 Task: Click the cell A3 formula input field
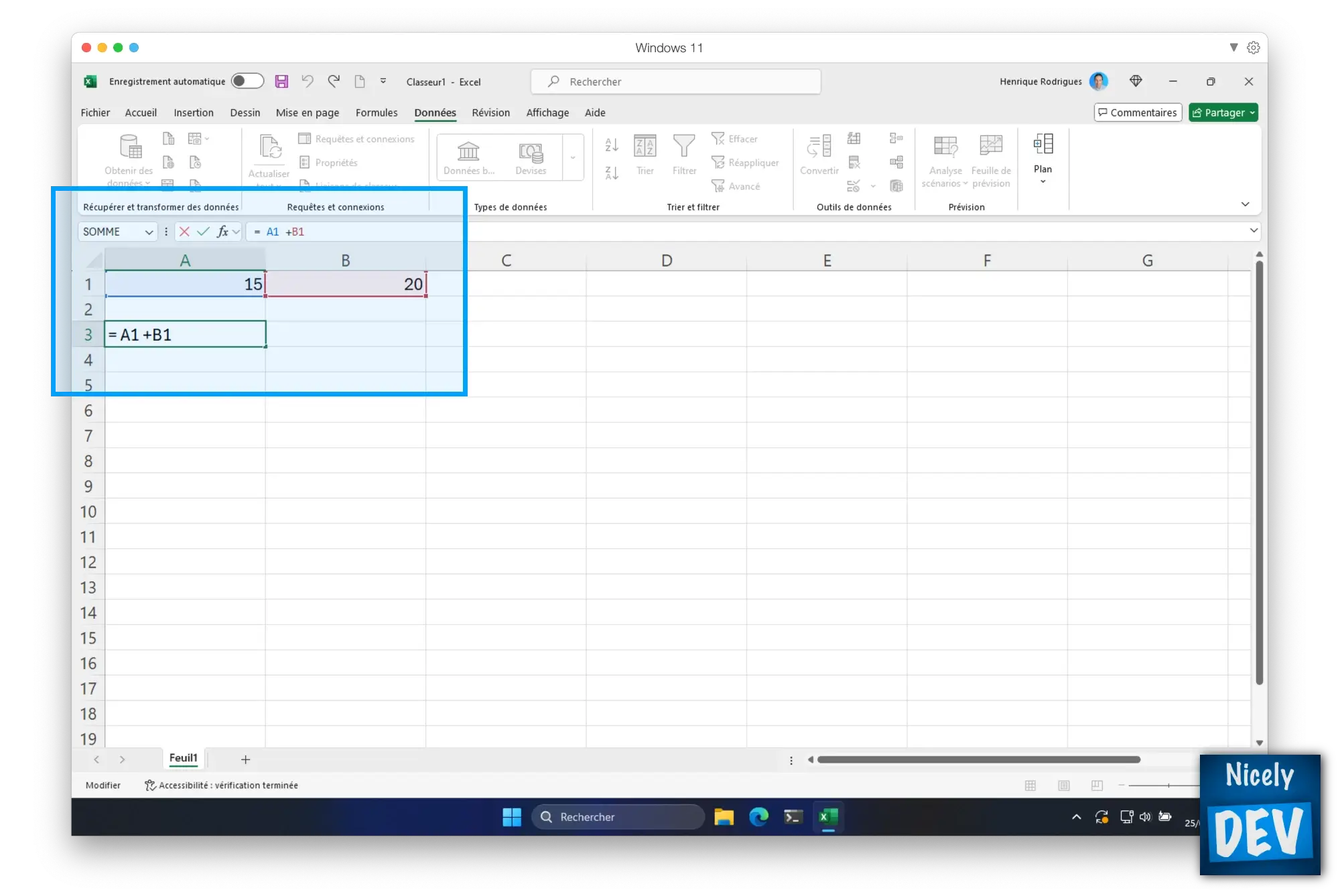pos(185,334)
